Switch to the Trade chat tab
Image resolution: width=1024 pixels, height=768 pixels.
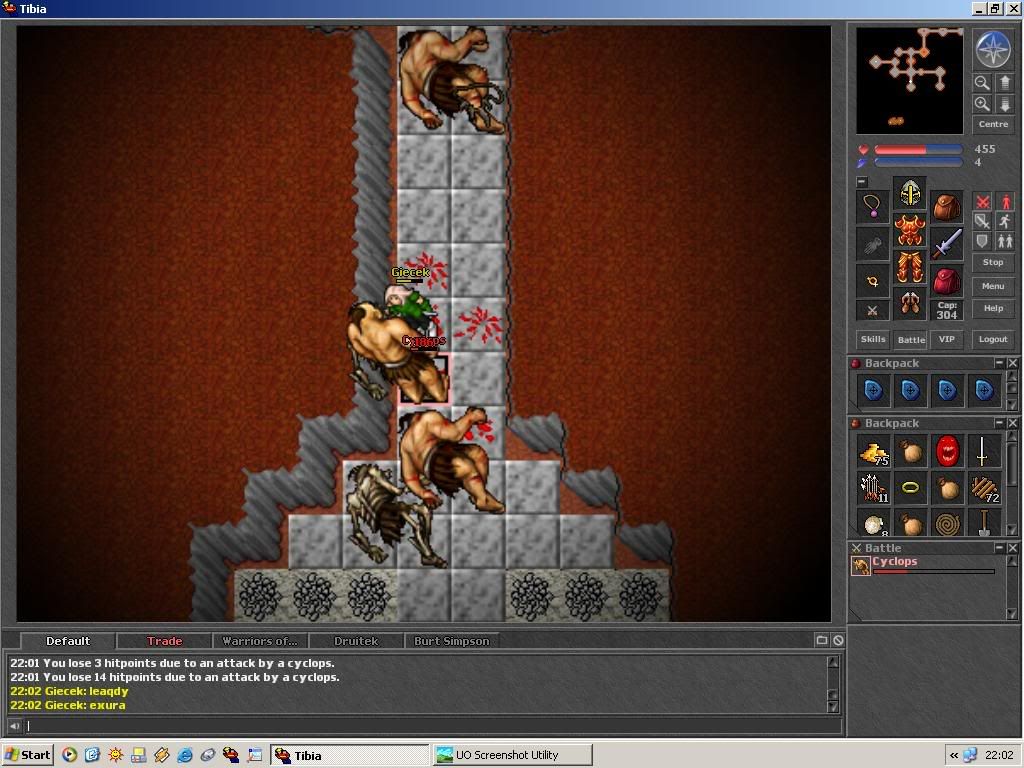pyautogui.click(x=165, y=641)
